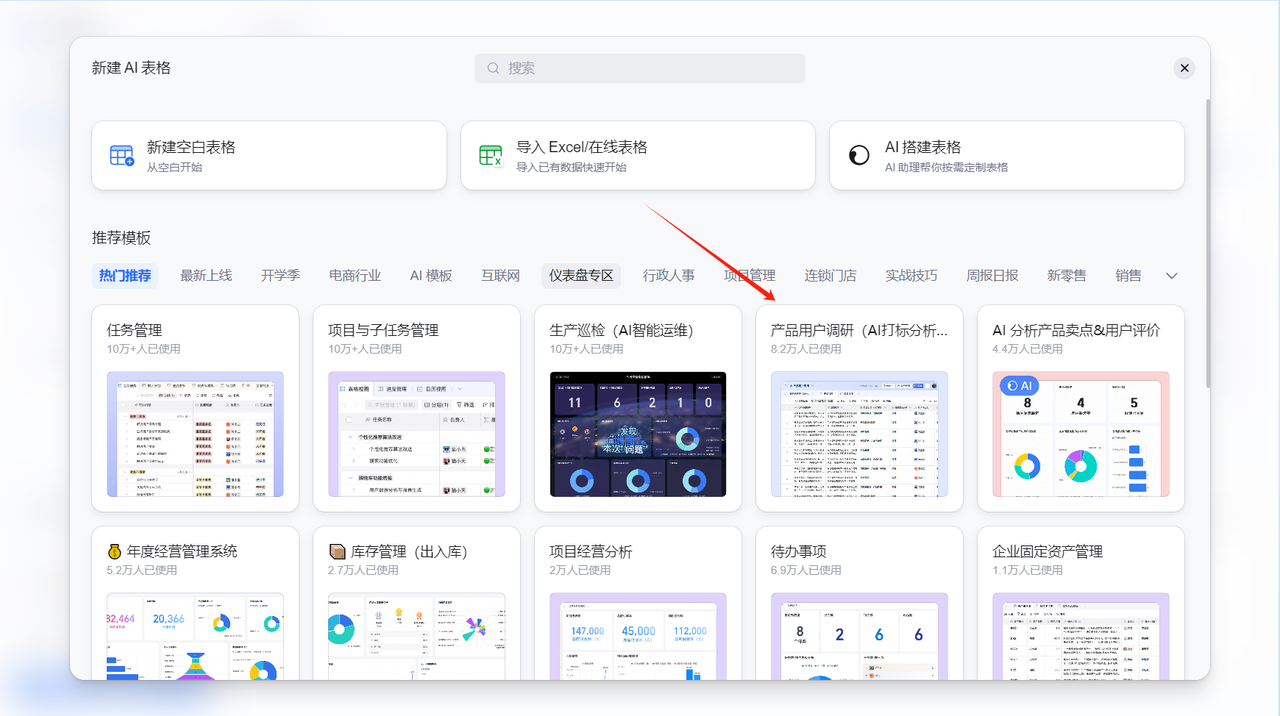The width and height of the screenshot is (1280, 716).
Task: Open 任务管理 template thumbnail
Action: pos(195,434)
